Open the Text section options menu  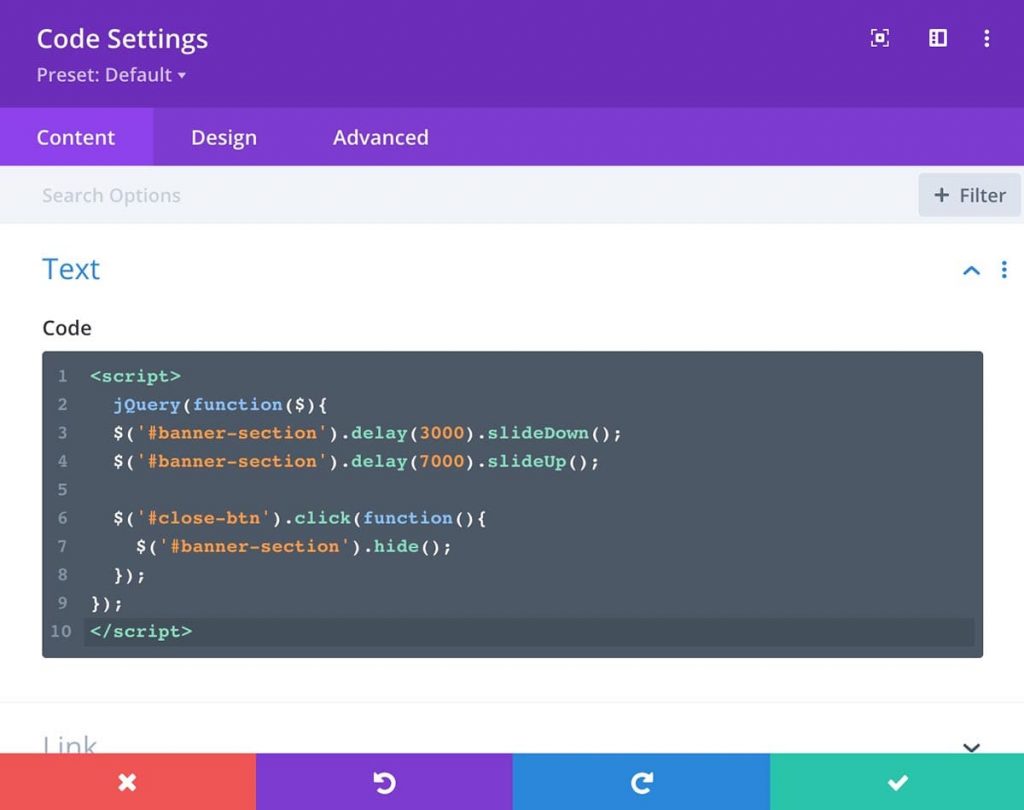1004,270
